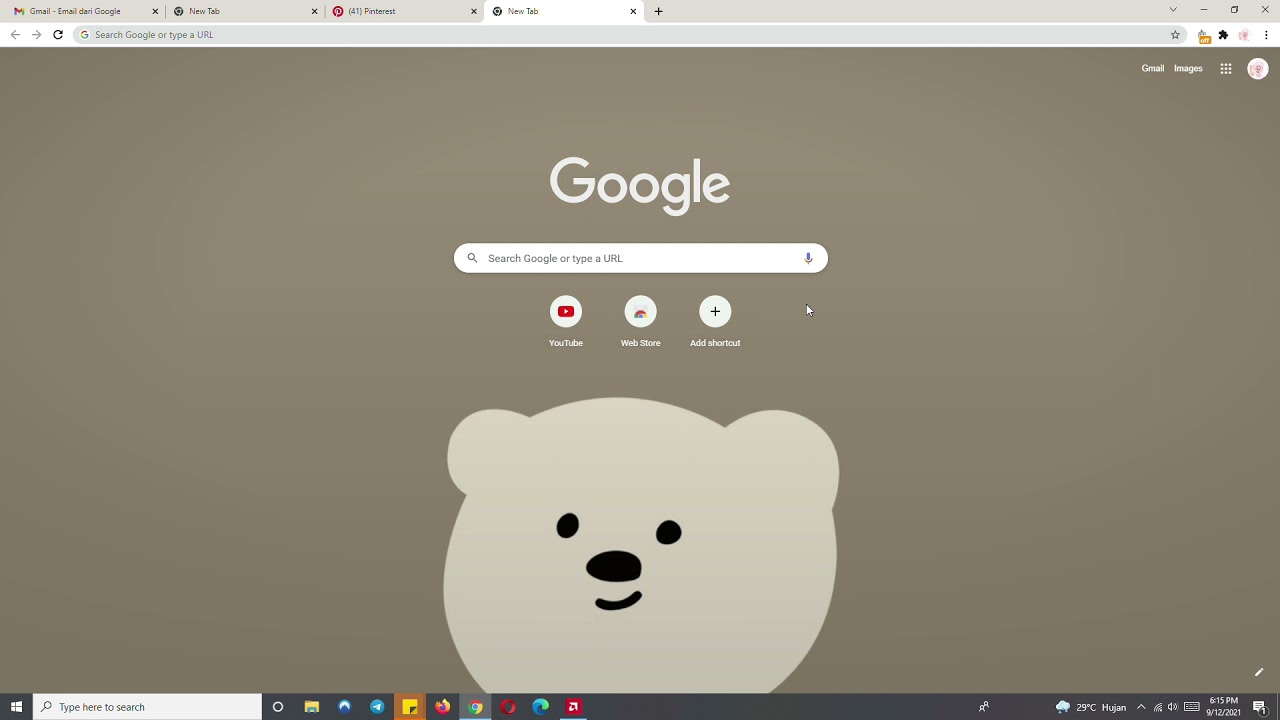Open the volume control in the tray

[x=1173, y=707]
